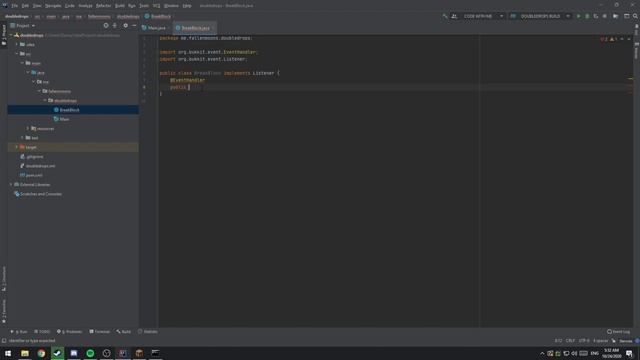Start debugging with the bug icon
This screenshot has height=360, width=640.
pos(587,16)
